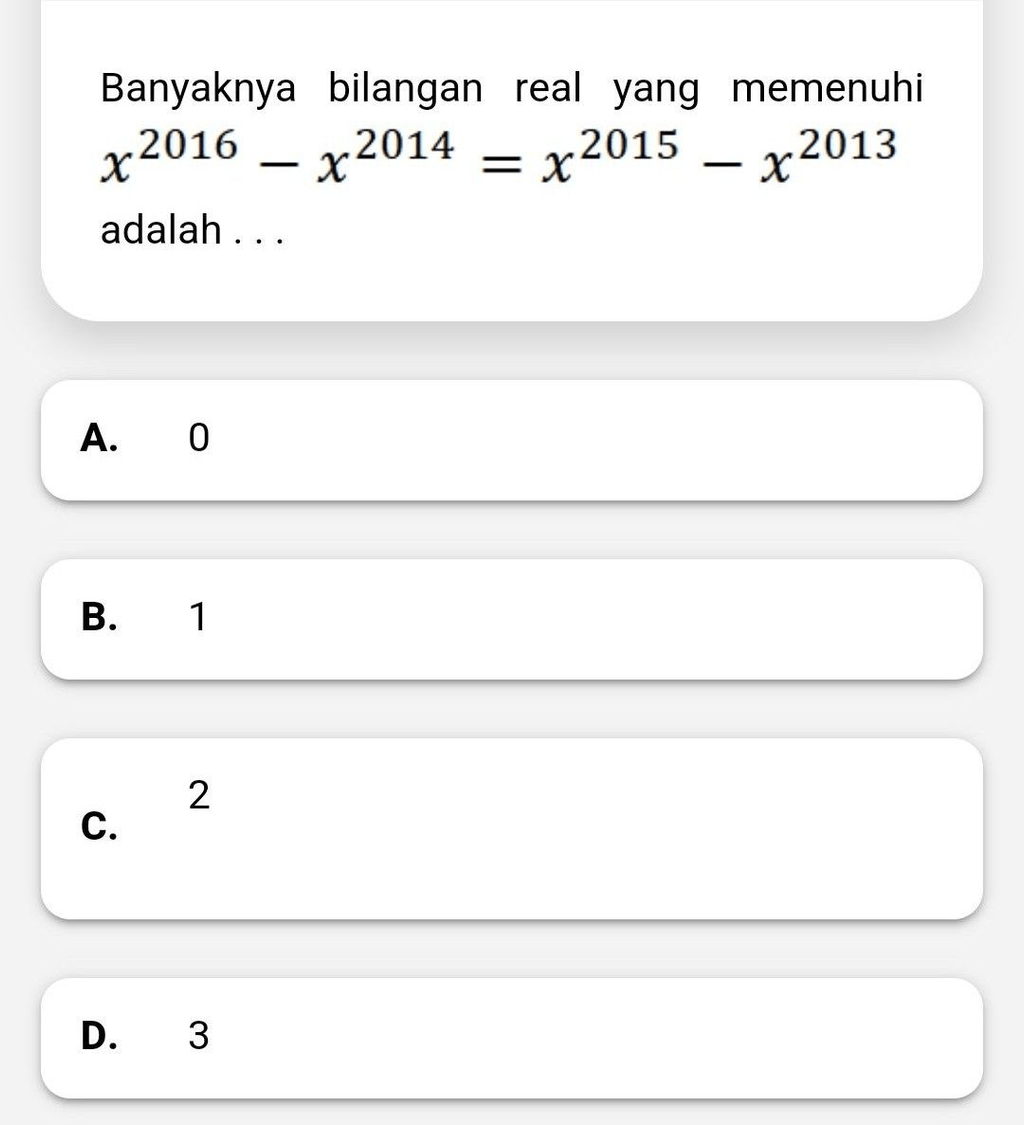Click the bold letter A label
Screen dimensions: 1024x1125
99,438
